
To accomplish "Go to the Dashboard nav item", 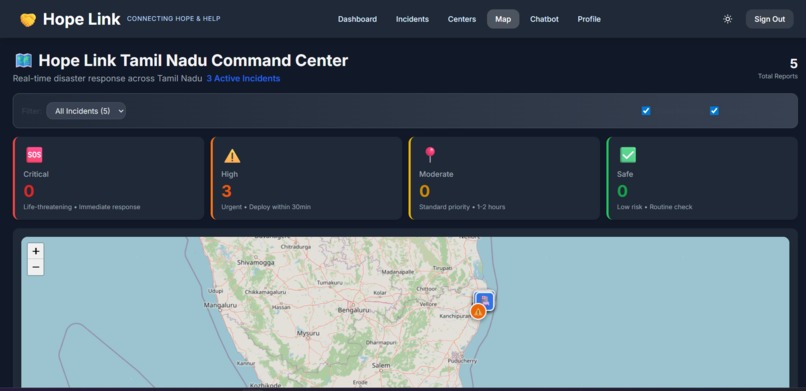I will [x=357, y=19].
